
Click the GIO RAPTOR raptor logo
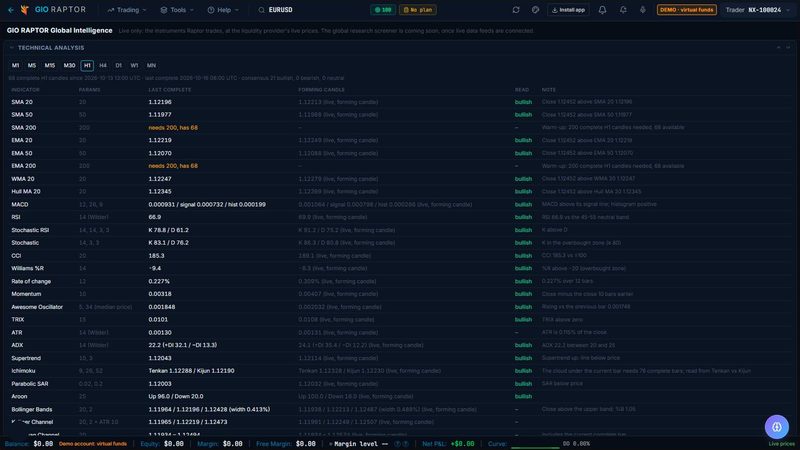(24, 10)
